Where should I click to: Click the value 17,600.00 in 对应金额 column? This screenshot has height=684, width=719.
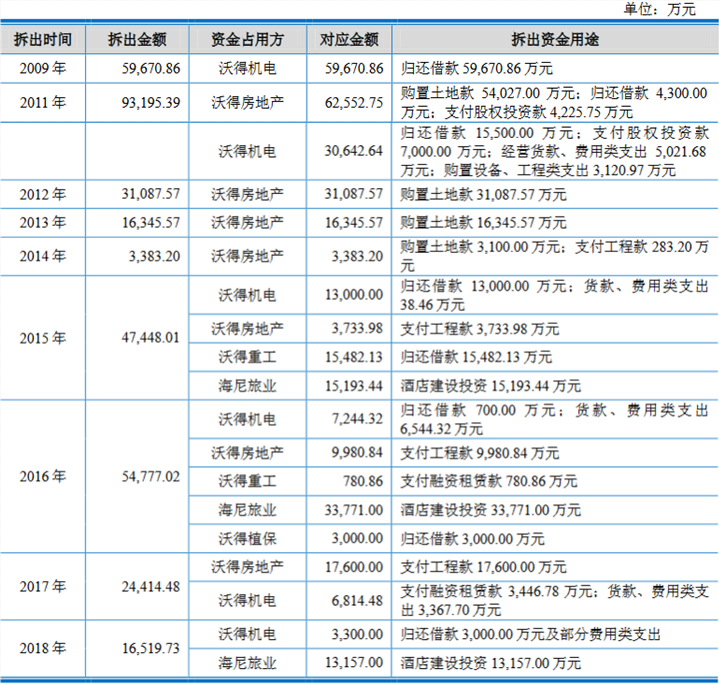[354, 567]
